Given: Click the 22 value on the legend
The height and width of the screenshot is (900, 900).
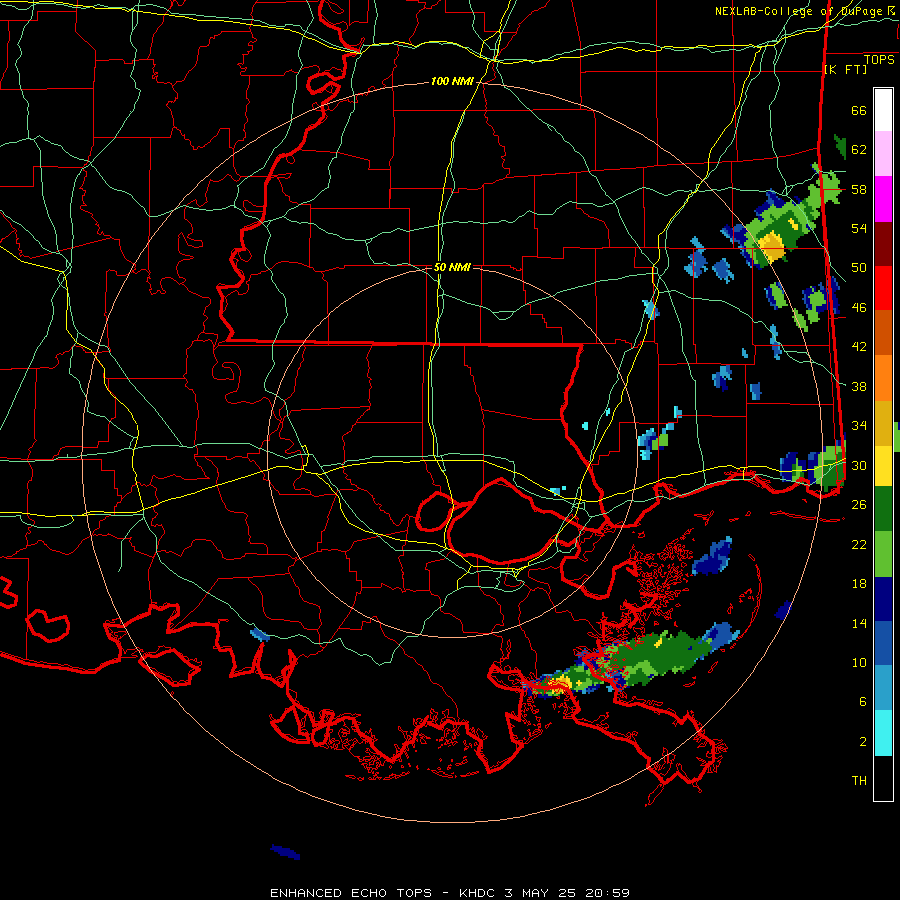Looking at the screenshot, I should (859, 544).
